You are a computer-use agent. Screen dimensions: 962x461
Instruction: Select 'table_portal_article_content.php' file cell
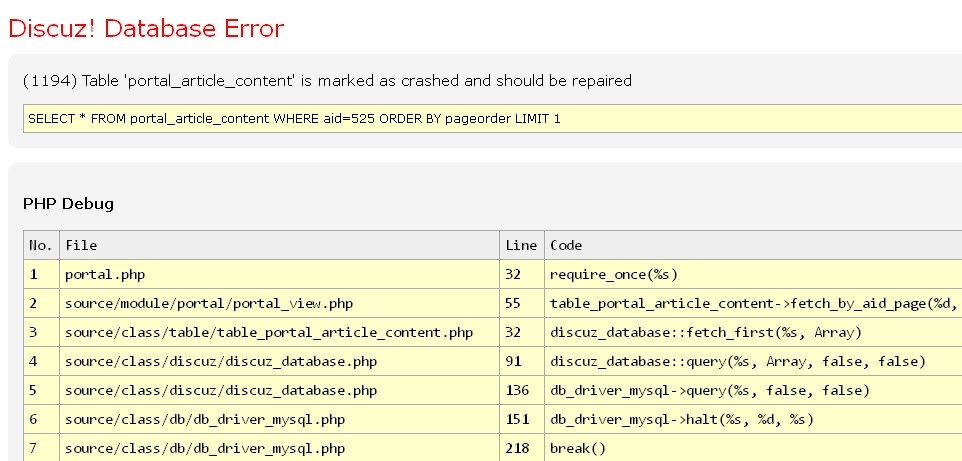coord(280,333)
